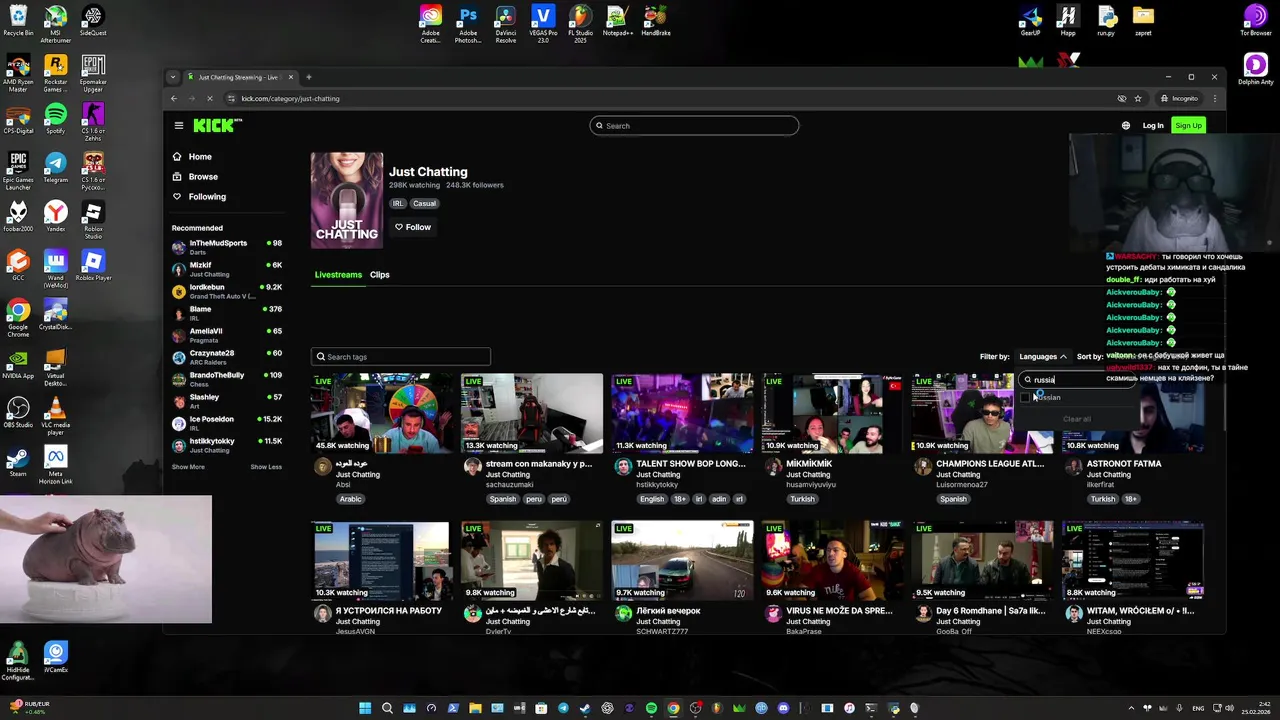Image resolution: width=1280 pixels, height=720 pixels.
Task: Open Ice Poseidon recommended channel
Action: click(227, 422)
